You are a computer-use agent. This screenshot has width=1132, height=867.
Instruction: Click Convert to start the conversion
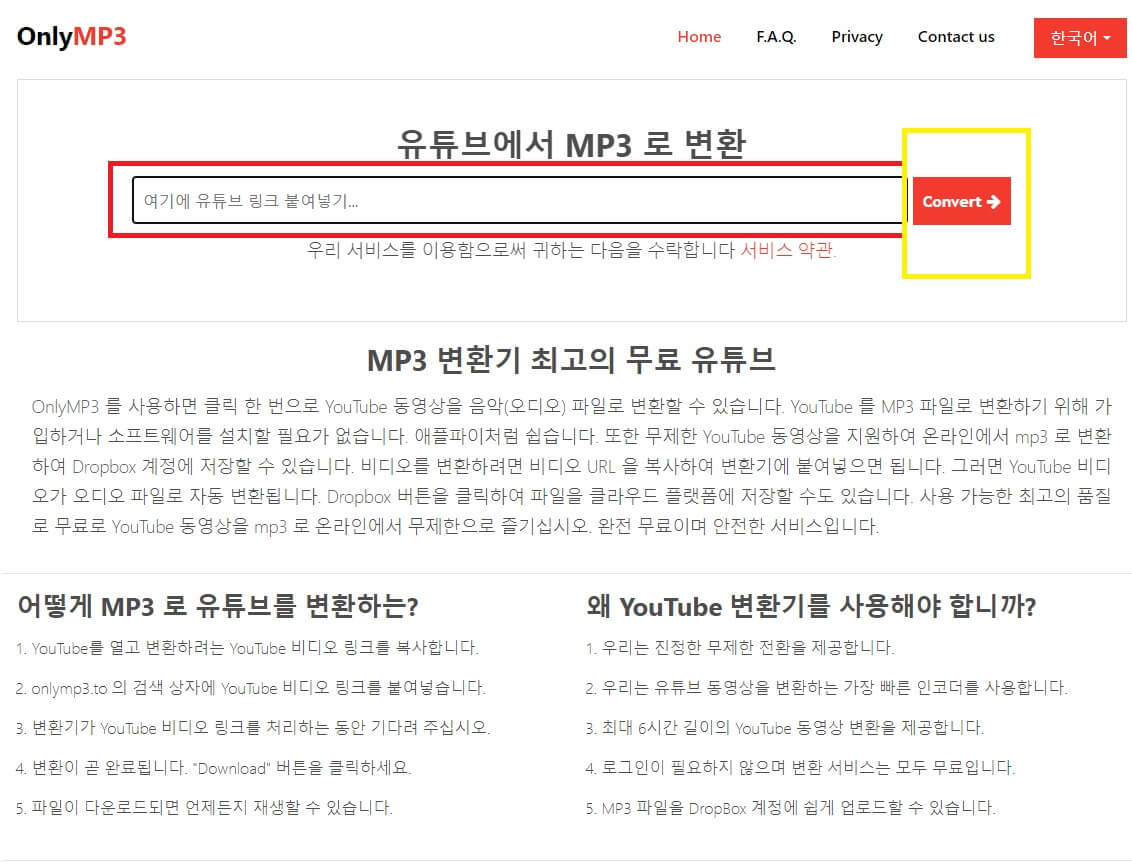[960, 201]
